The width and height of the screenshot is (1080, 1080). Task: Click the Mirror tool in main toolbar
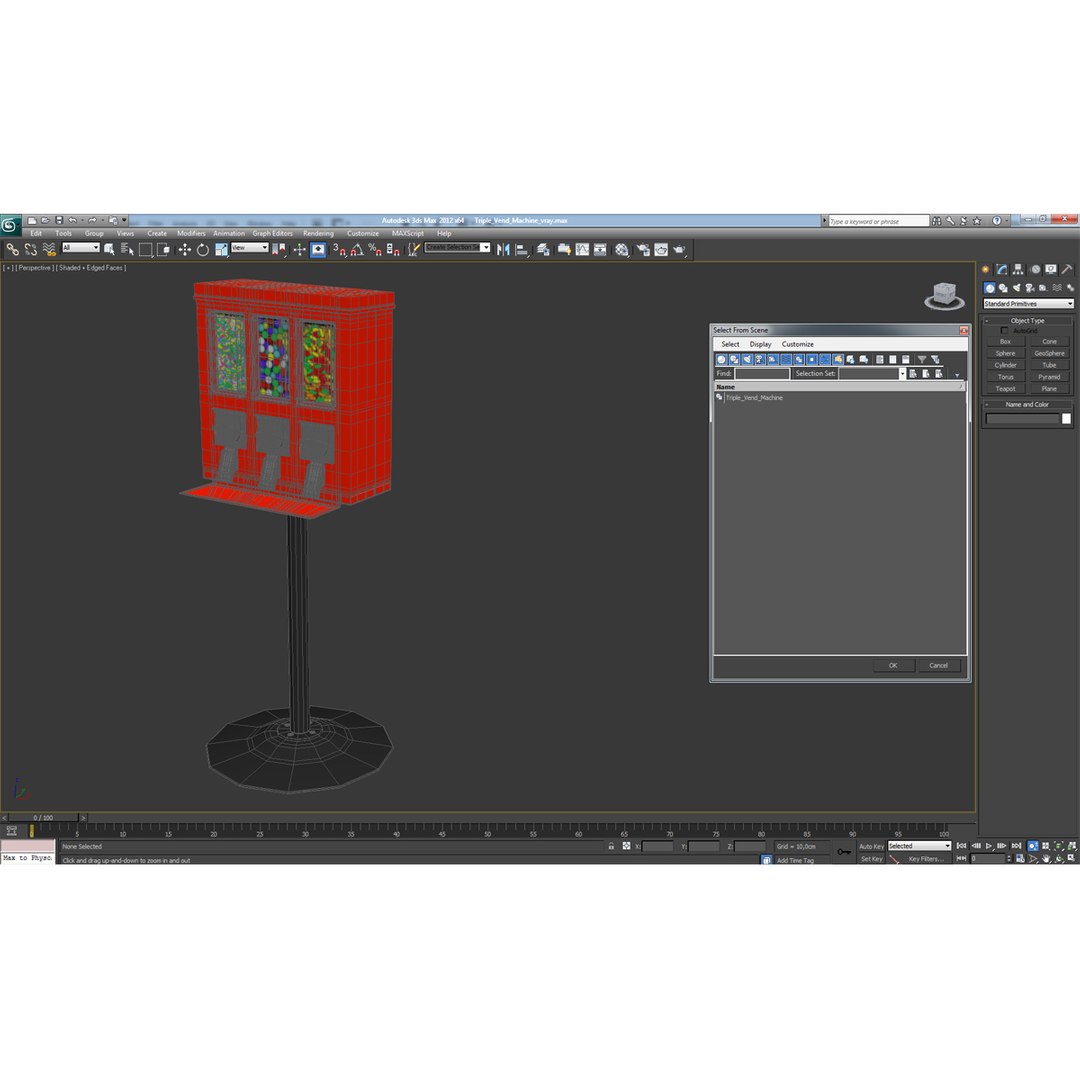click(x=503, y=249)
